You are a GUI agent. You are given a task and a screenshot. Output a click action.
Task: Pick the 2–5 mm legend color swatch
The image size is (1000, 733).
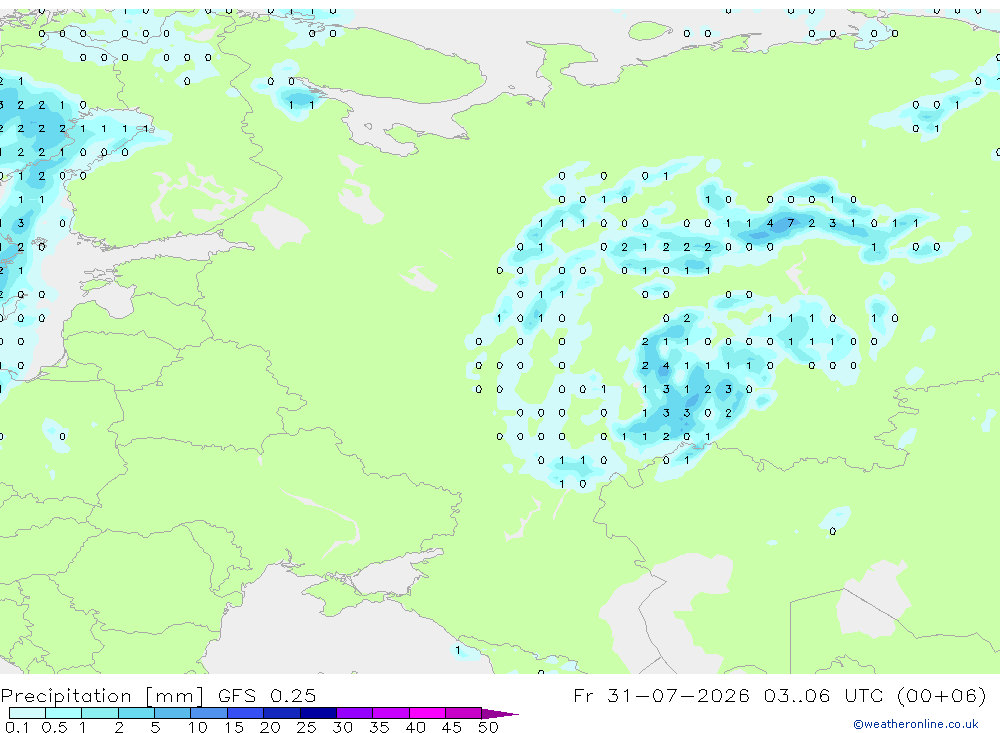pos(136,713)
